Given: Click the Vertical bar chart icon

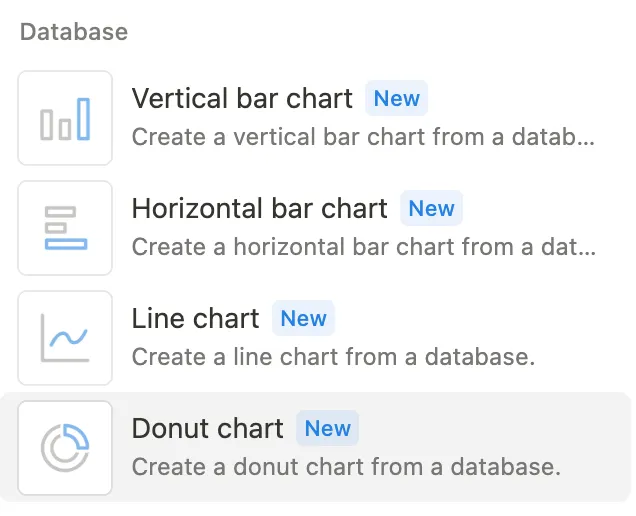Looking at the screenshot, I should click(x=65, y=118).
